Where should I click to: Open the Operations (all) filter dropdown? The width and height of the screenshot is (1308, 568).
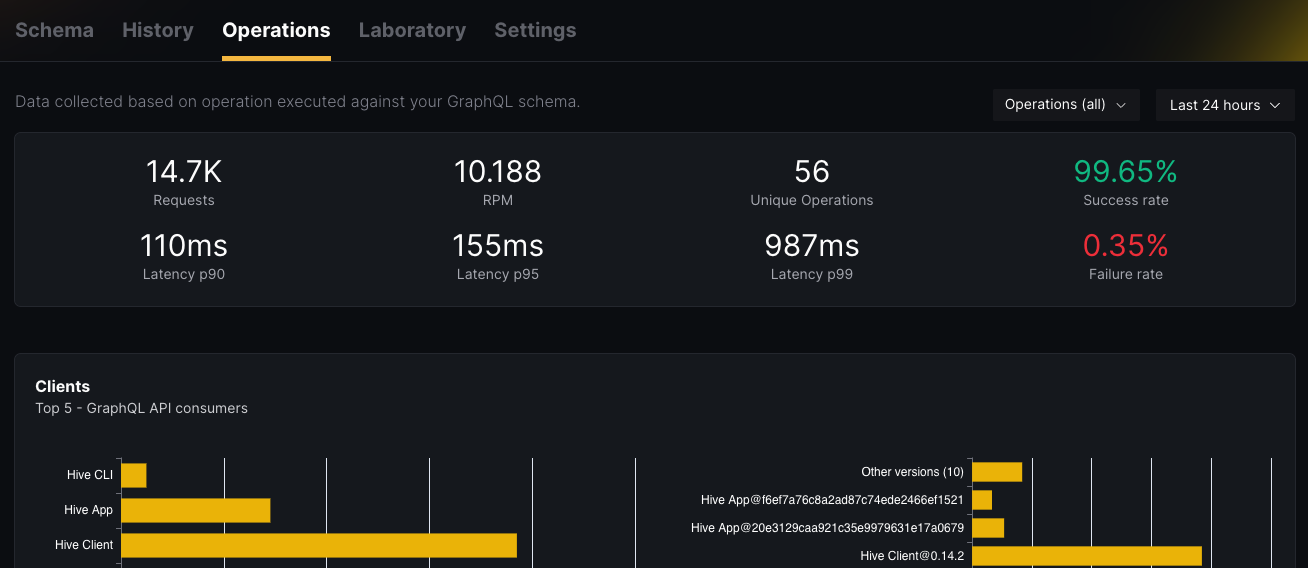[x=1056, y=105]
